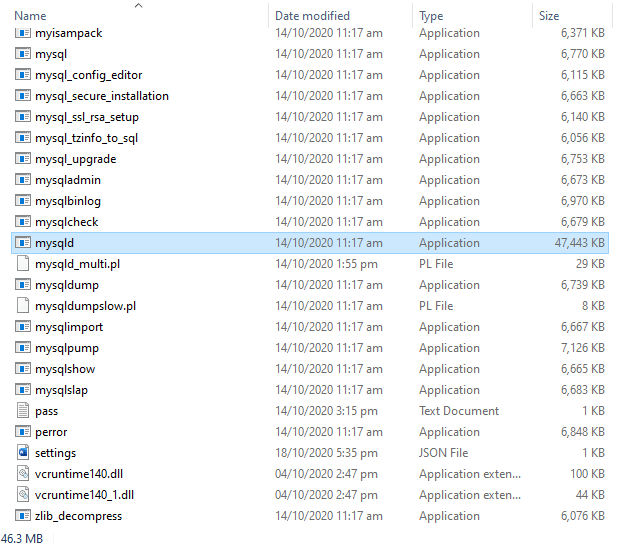Sort files by Date modified column header
The height and width of the screenshot is (546, 628).
point(312,16)
